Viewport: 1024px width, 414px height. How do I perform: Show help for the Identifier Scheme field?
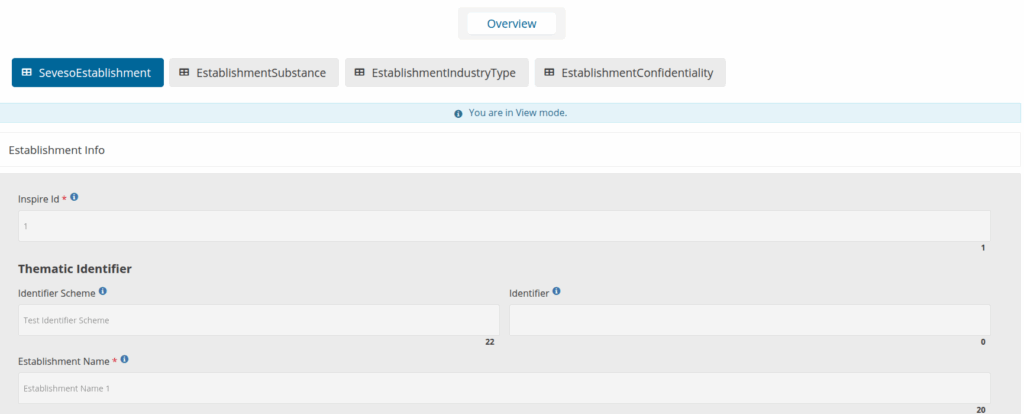click(x=103, y=292)
